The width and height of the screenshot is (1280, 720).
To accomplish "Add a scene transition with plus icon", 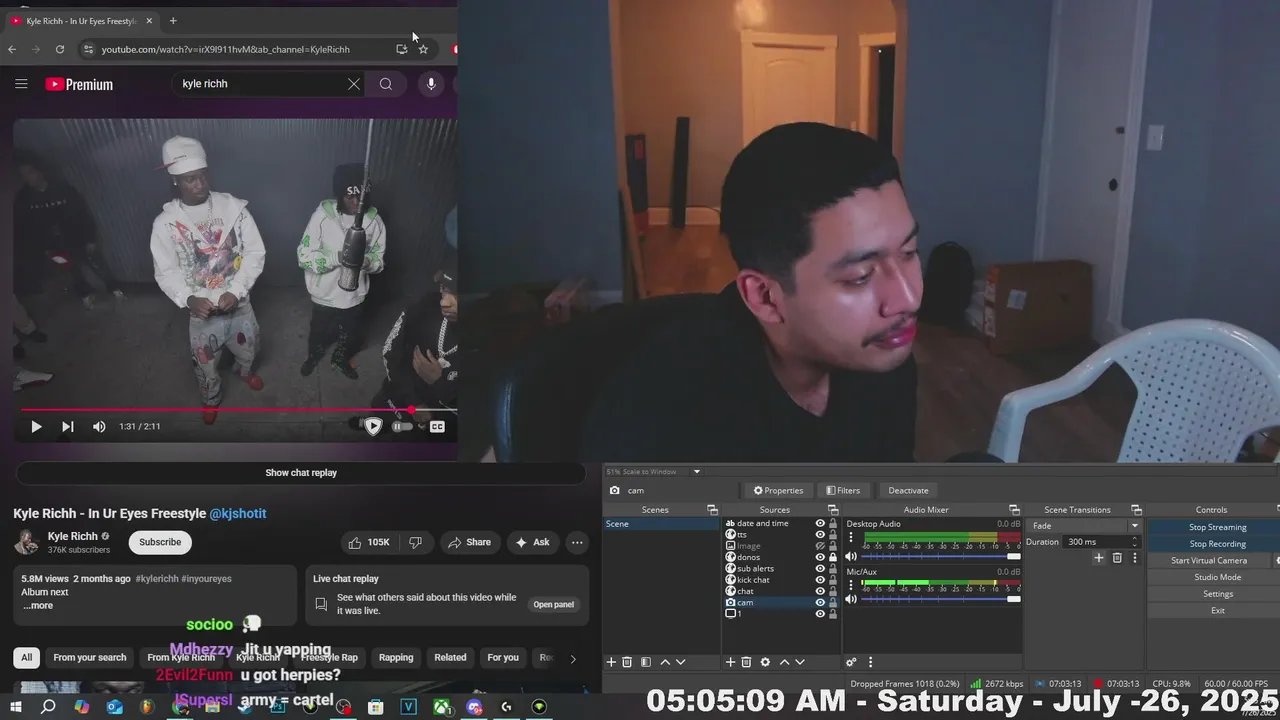I will (1098, 558).
